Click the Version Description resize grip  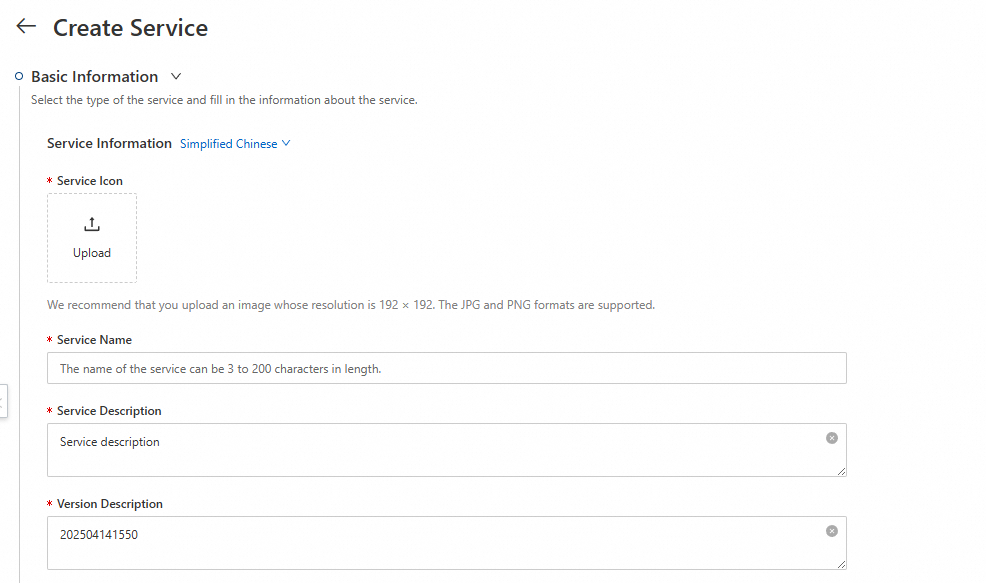841,564
